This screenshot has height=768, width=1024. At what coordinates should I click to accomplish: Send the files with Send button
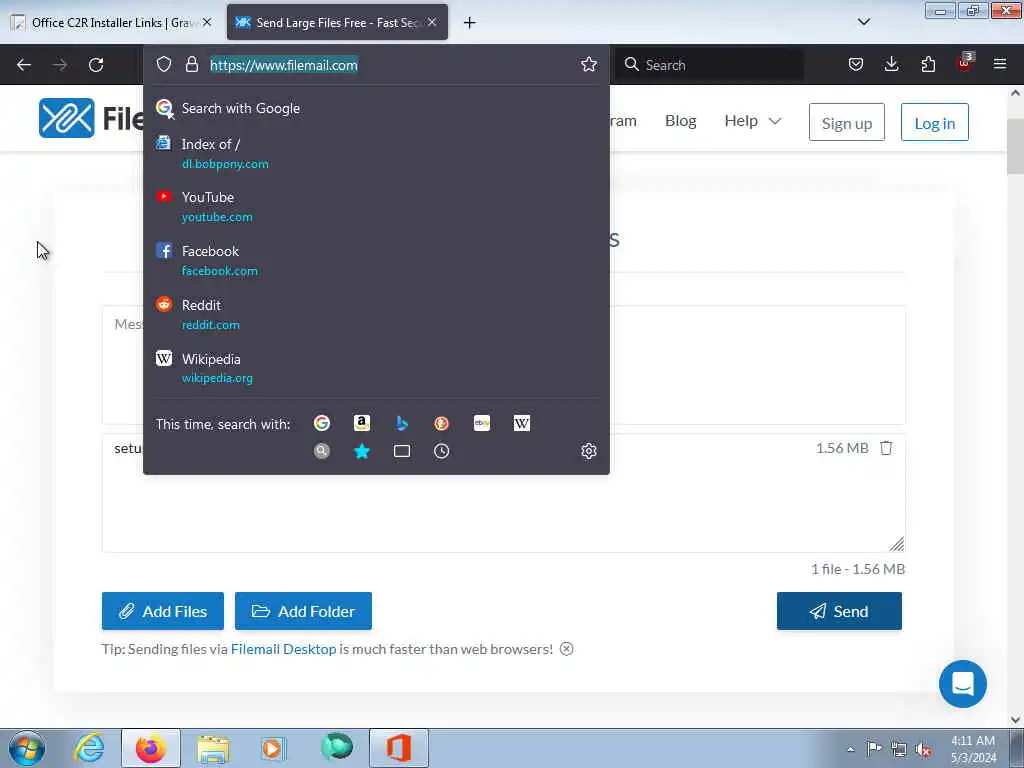pyautogui.click(x=839, y=611)
